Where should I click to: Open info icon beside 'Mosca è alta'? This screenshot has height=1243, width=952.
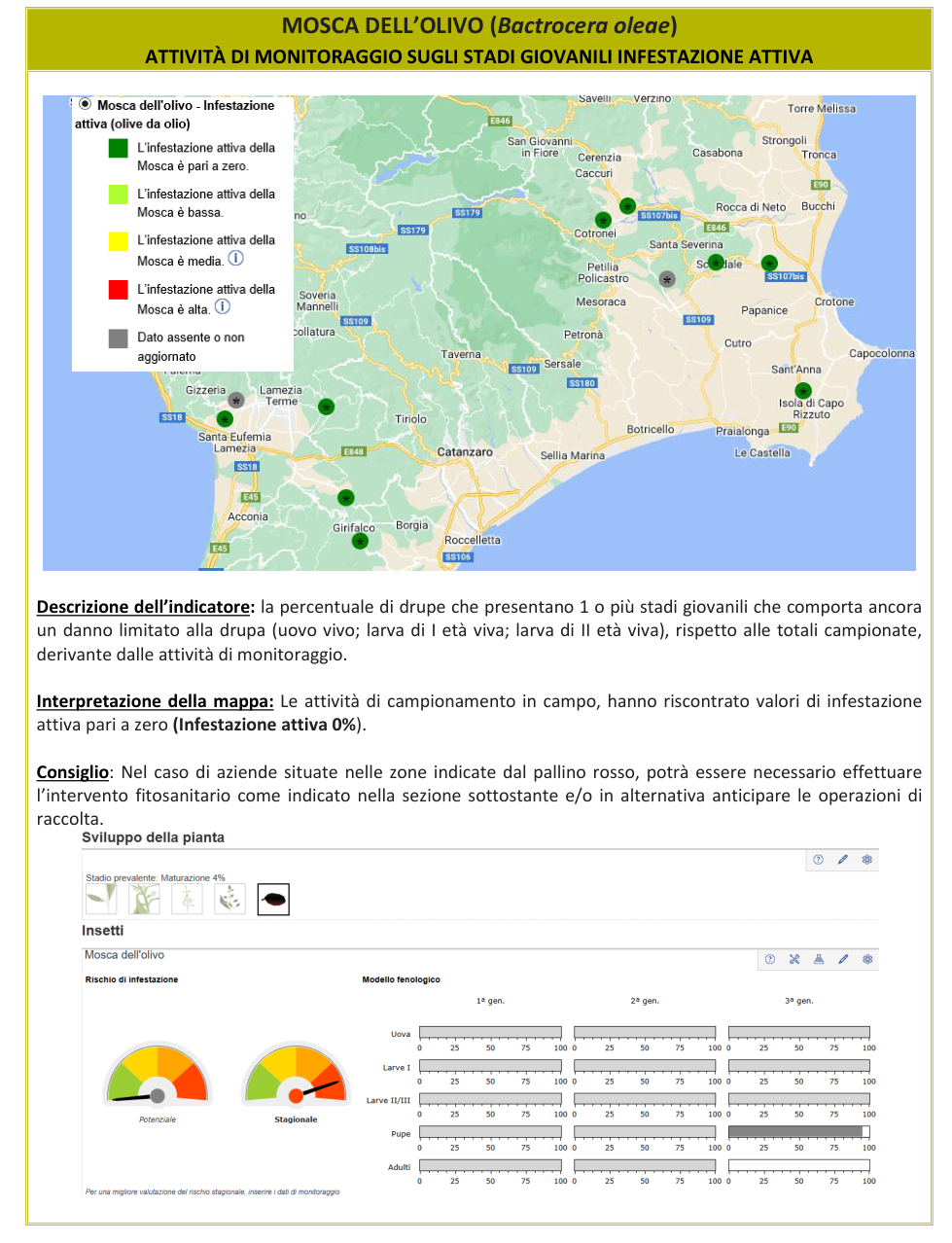click(223, 306)
